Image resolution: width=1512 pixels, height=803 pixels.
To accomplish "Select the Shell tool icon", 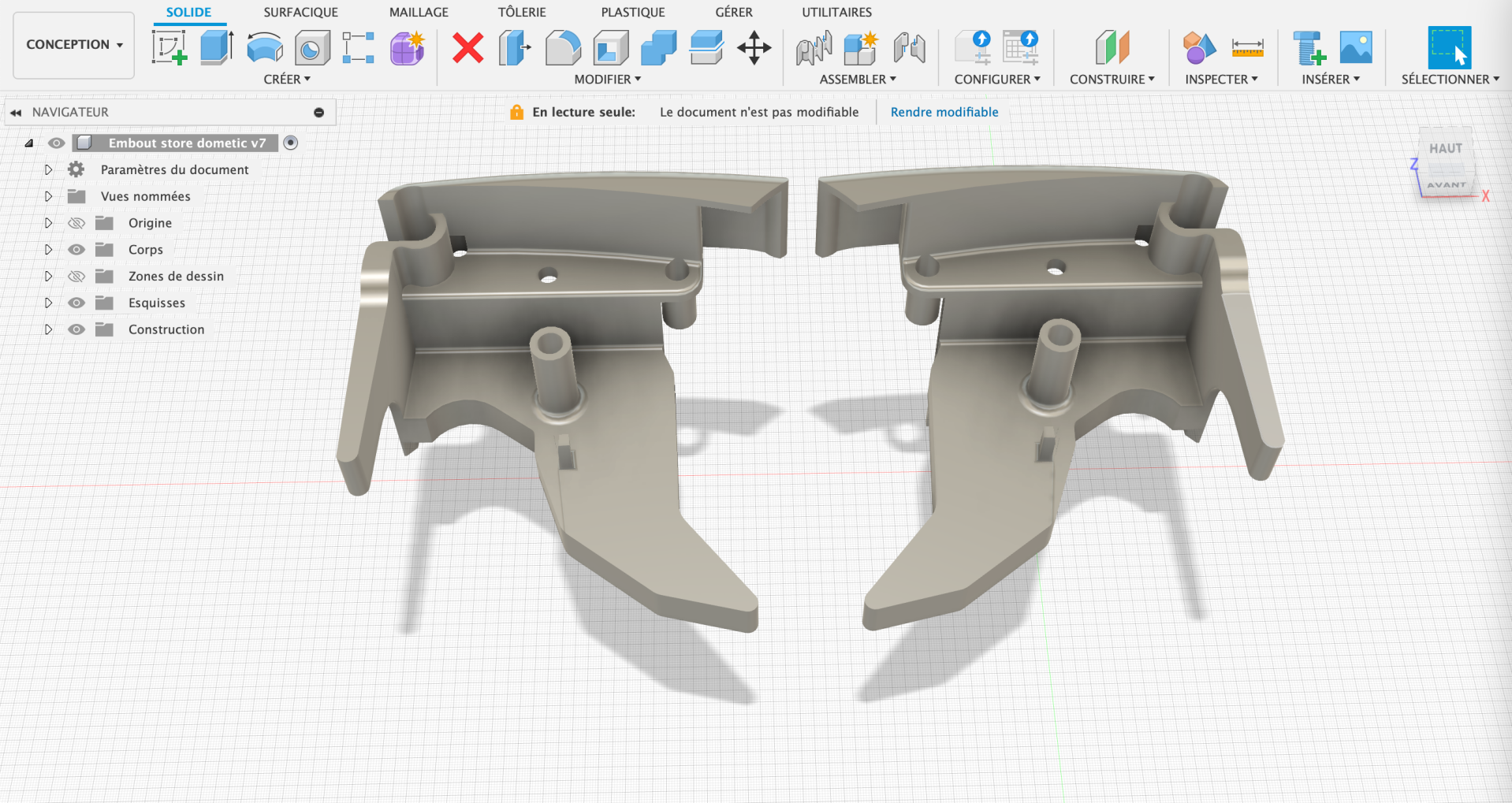I will tap(611, 47).
